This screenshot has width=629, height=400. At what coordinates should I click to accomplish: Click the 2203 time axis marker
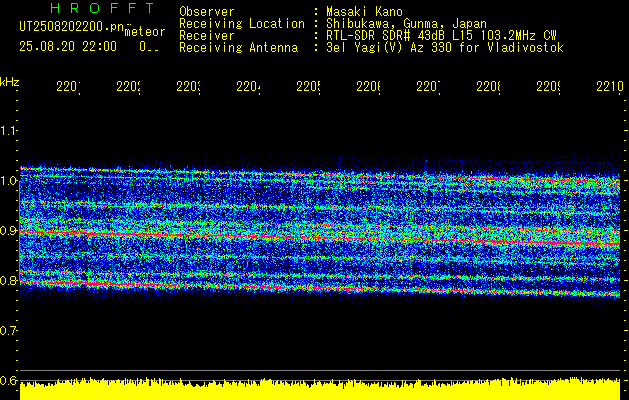coord(188,87)
